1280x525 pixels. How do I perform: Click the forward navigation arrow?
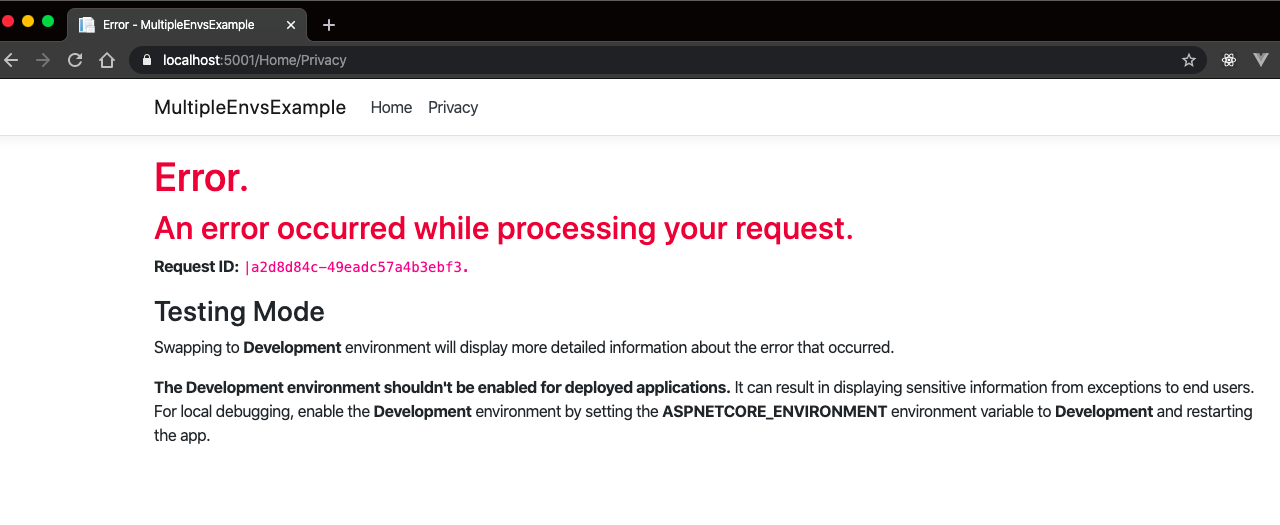[x=43, y=60]
